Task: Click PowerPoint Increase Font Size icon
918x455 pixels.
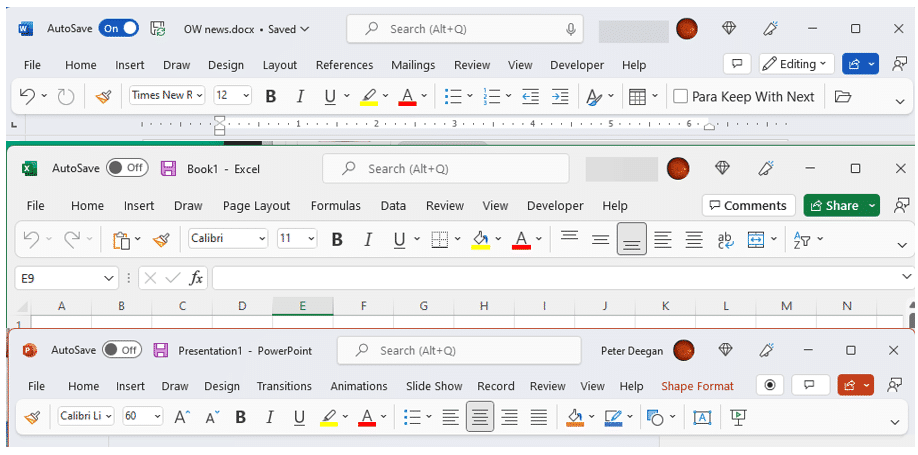Action: click(x=183, y=417)
